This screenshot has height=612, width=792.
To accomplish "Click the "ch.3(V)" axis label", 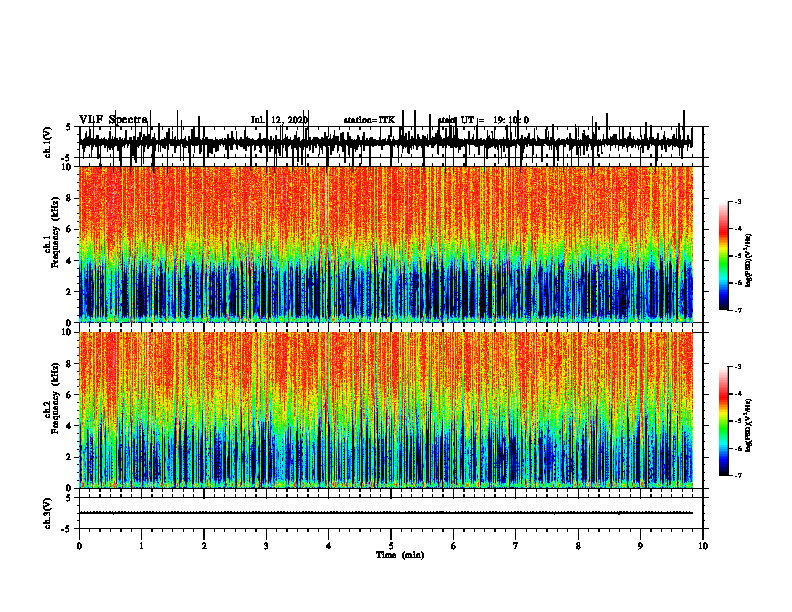I will [x=48, y=513].
